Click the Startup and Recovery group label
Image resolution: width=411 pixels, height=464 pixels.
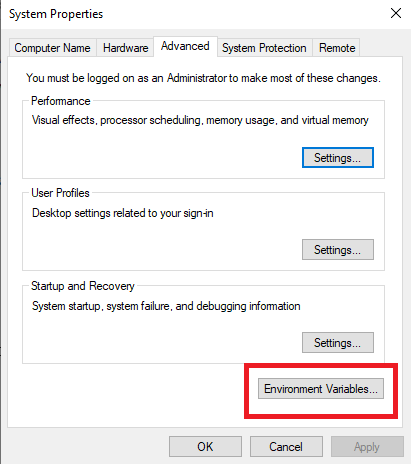click(83, 286)
